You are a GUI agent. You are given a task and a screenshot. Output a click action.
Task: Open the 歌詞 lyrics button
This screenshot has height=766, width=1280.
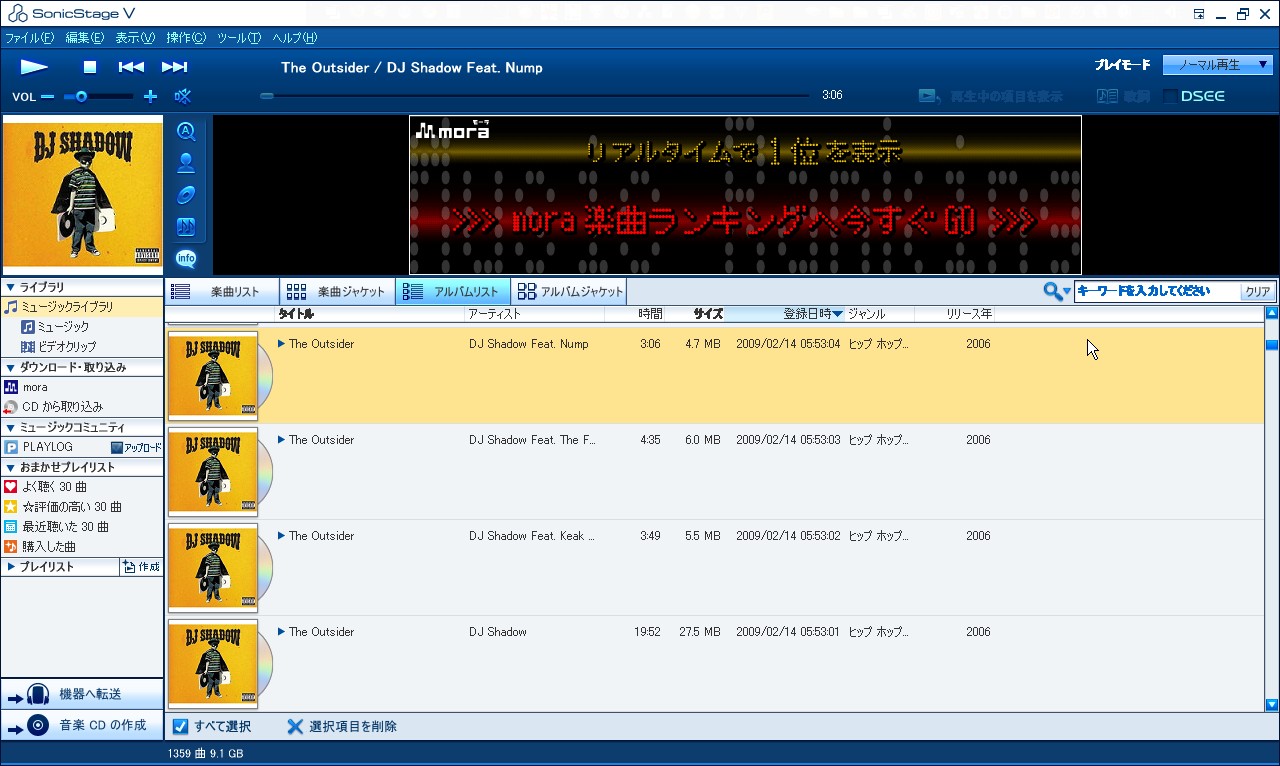point(1124,97)
